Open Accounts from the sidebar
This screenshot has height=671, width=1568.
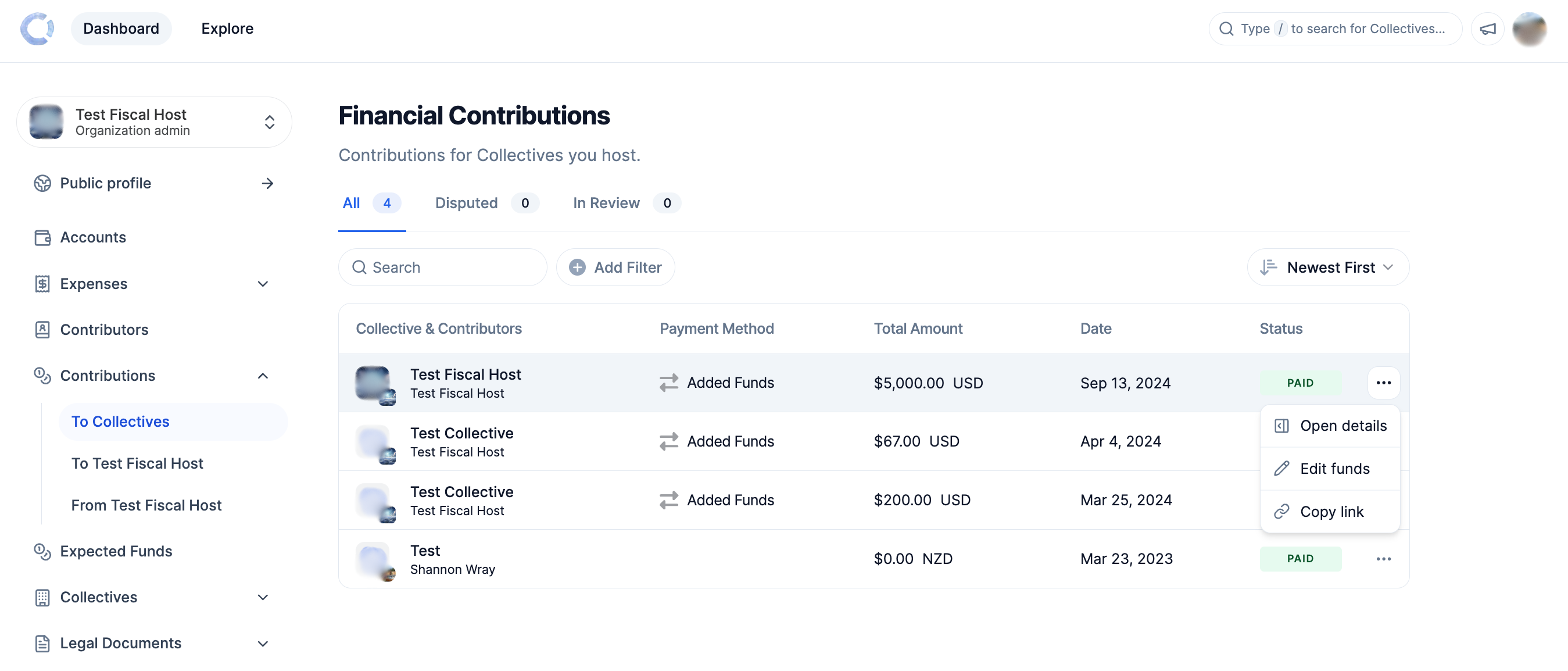pos(92,237)
